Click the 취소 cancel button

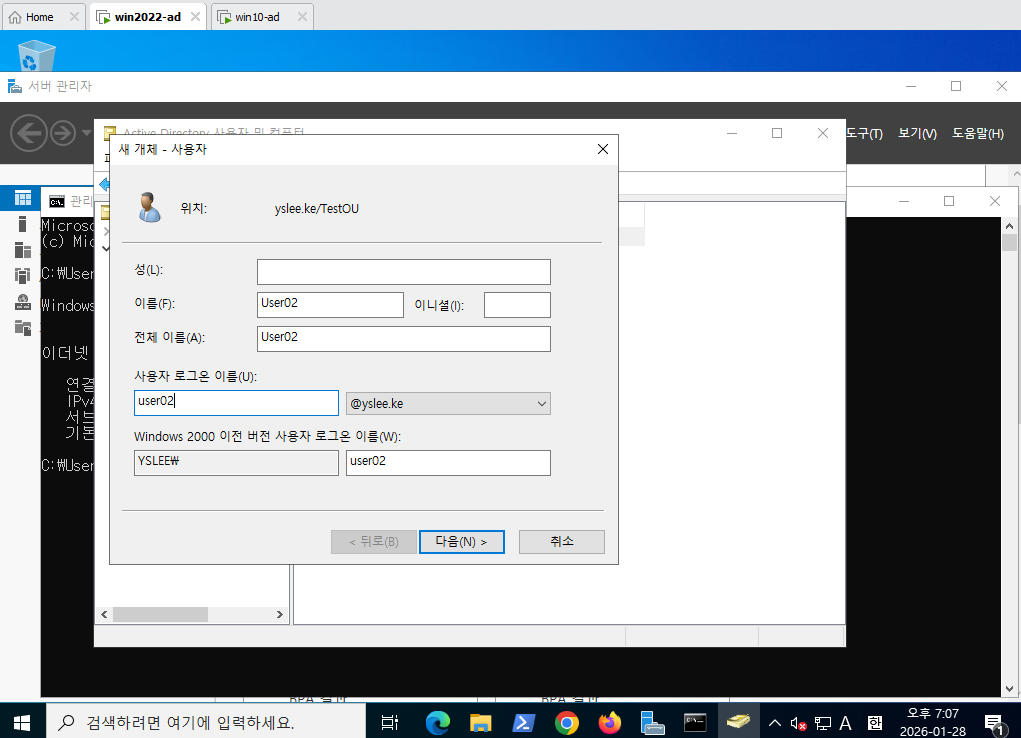[561, 541]
